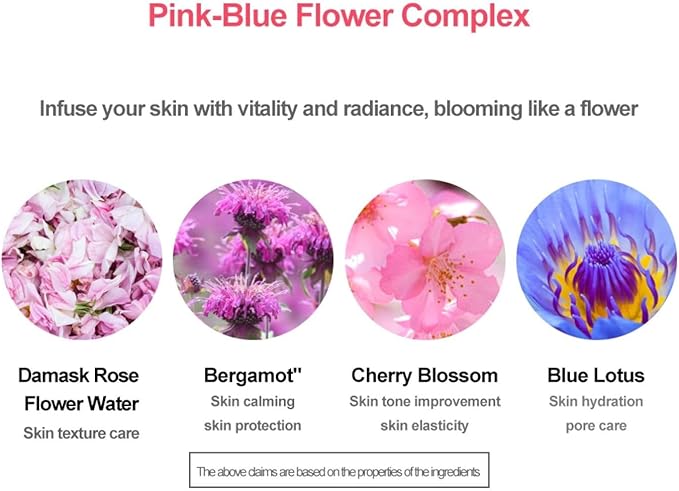Select the pink Cherry Blossom picture

coord(425,259)
